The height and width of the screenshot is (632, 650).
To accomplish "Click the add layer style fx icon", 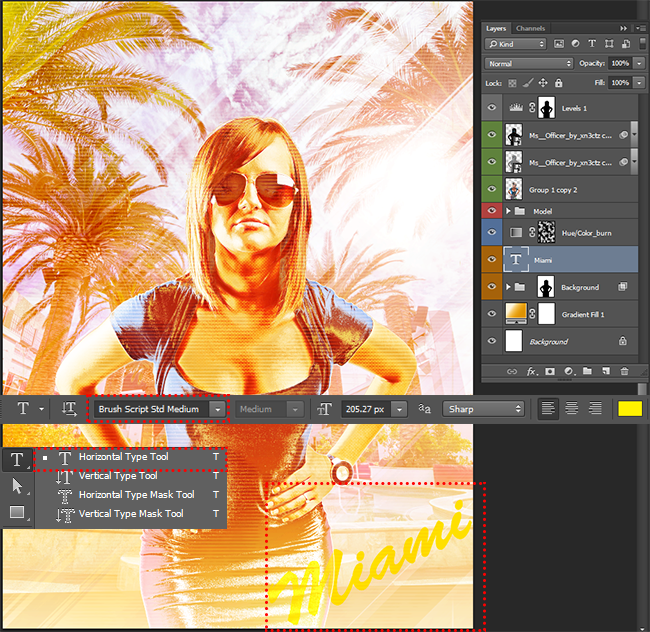I will click(531, 371).
